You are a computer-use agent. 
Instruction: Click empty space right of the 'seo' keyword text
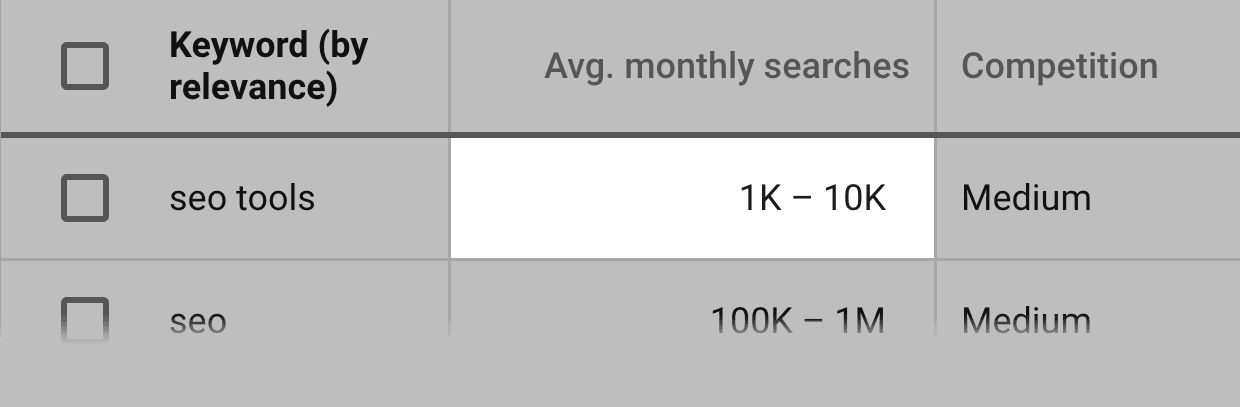(336, 321)
